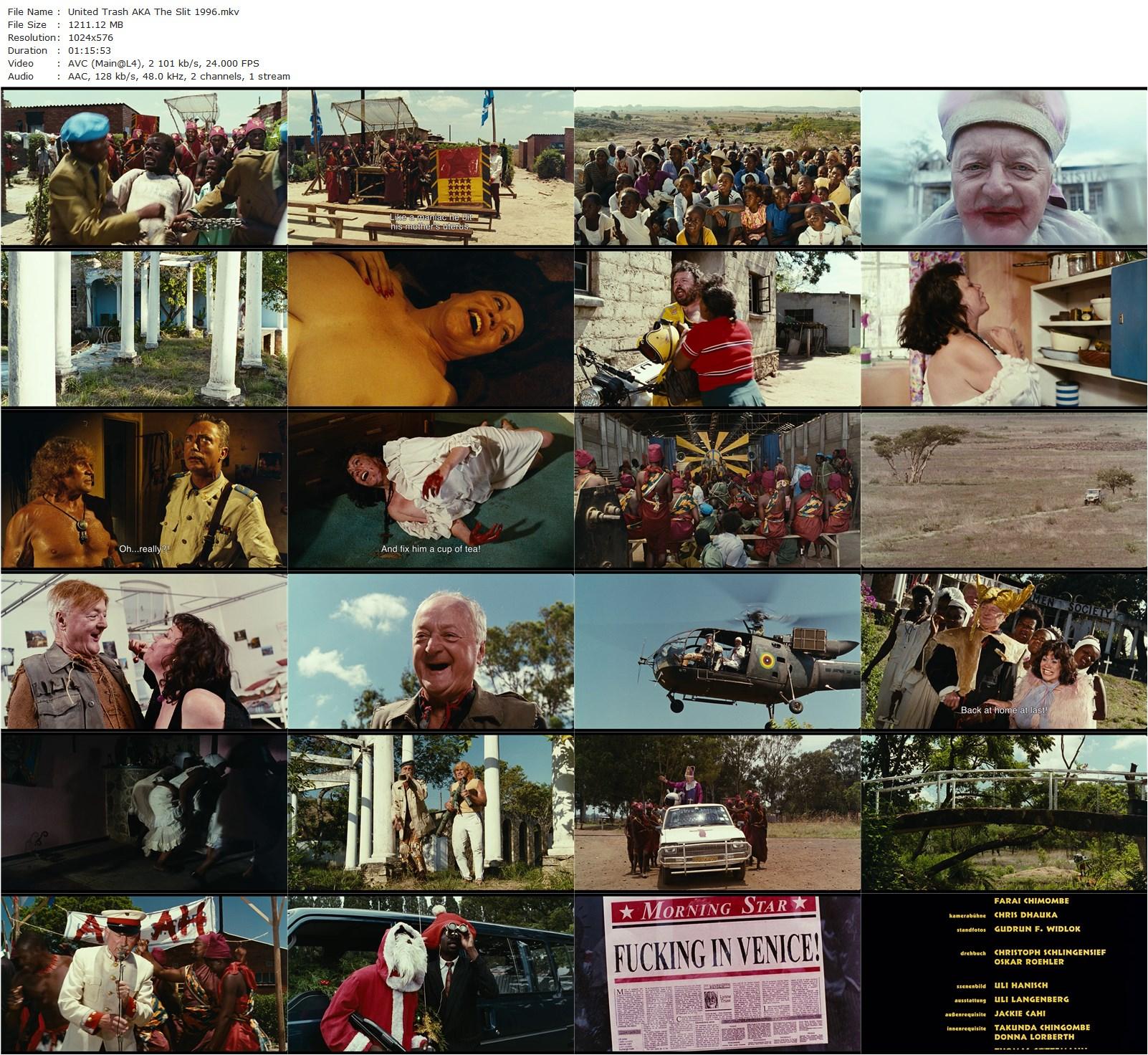
Task: Open the red banner with yellow stars thumbnail
Action: [x=430, y=167]
